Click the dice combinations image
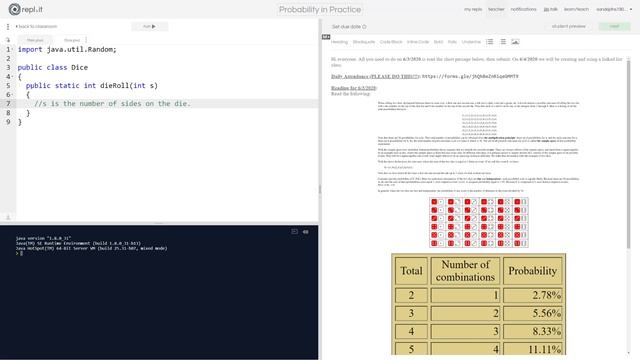Image resolution: width=640 pixels, height=360 pixels. (x=479, y=222)
